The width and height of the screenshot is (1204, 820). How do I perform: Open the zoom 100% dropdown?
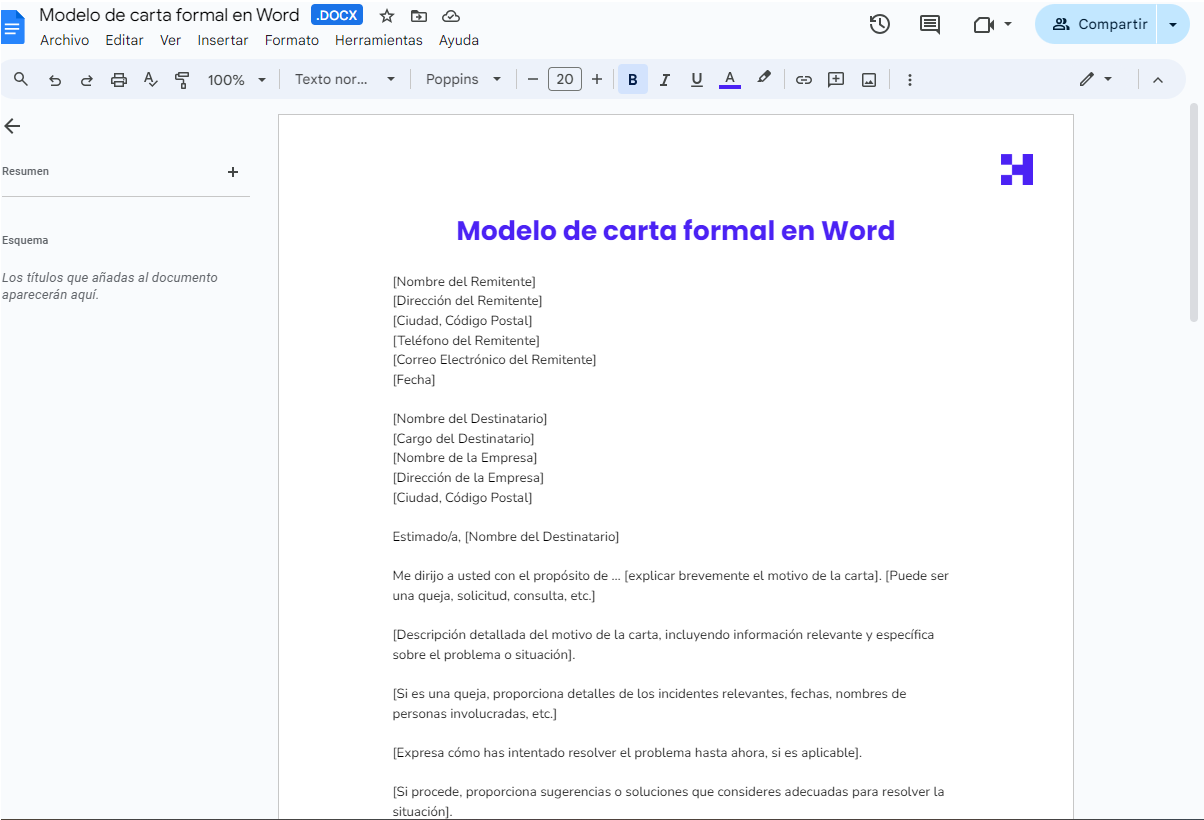coord(237,80)
